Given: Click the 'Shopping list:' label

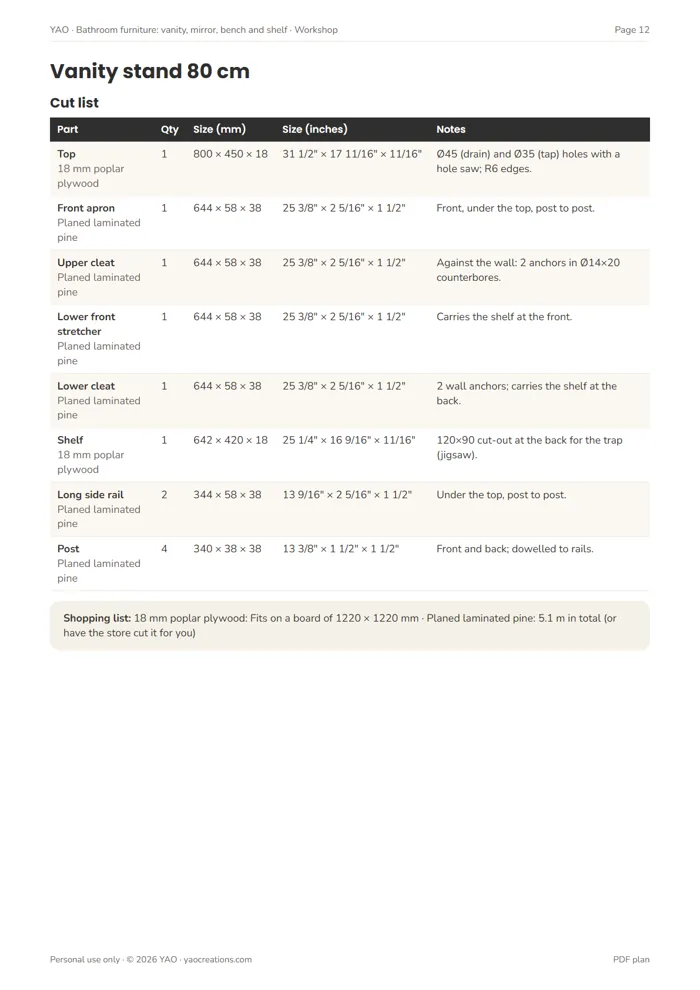Looking at the screenshot, I should click(x=97, y=618).
